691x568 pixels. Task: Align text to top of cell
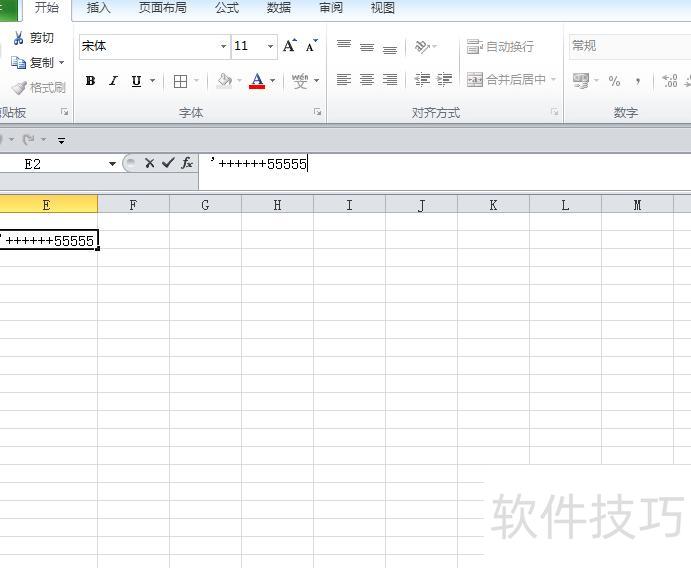point(344,45)
